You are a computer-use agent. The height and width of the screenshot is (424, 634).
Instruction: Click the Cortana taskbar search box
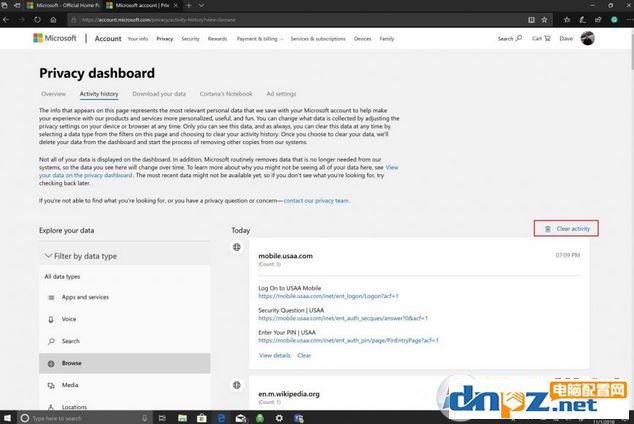click(84, 418)
